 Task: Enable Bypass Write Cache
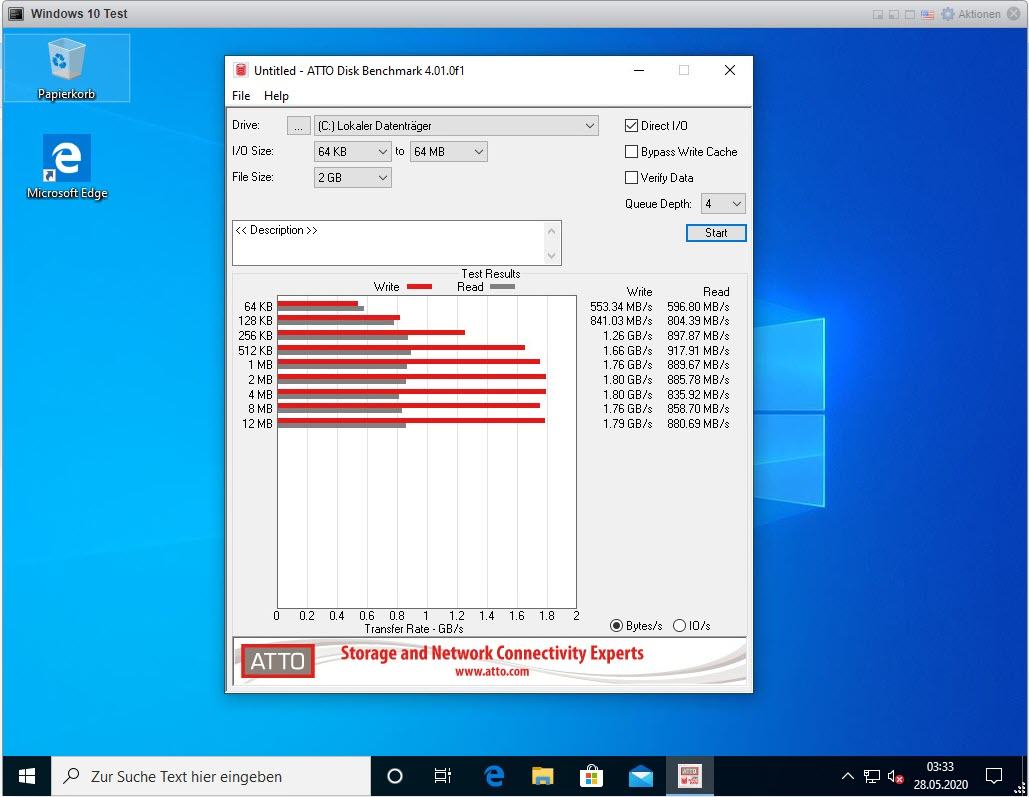[631, 152]
